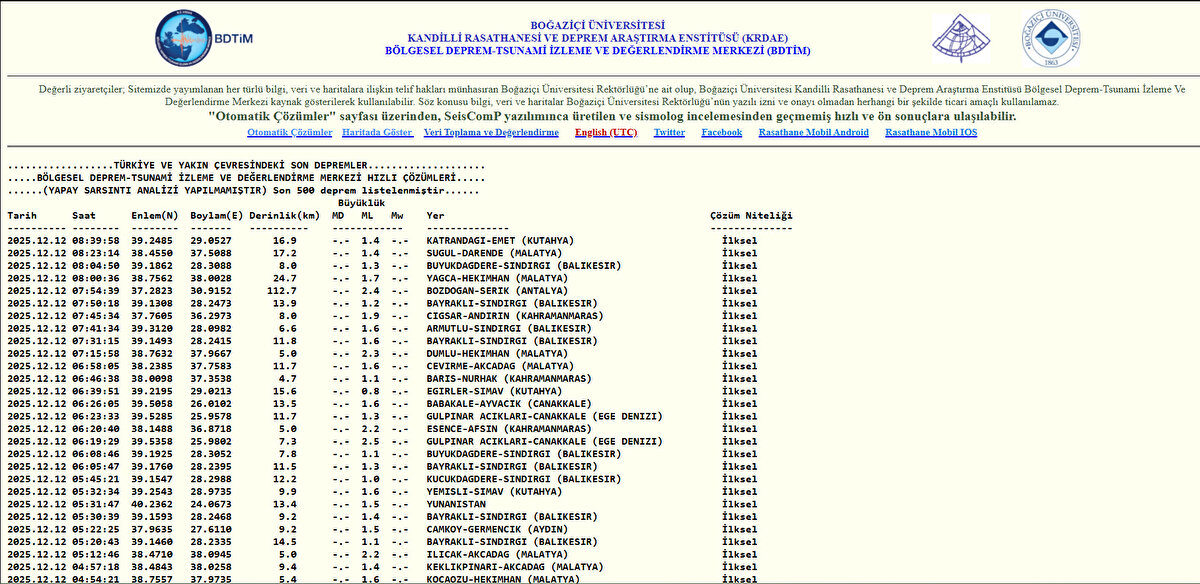
Task: Go to Veri Toplama ve Değerlendirme
Action: 491,133
